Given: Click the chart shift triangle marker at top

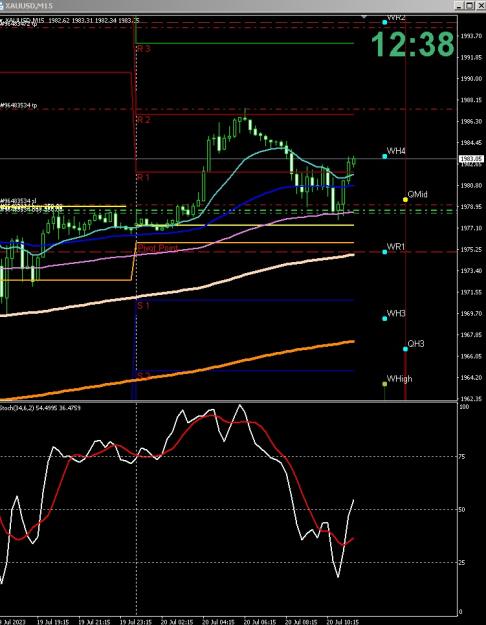Looking at the screenshot, I should pos(364,17).
